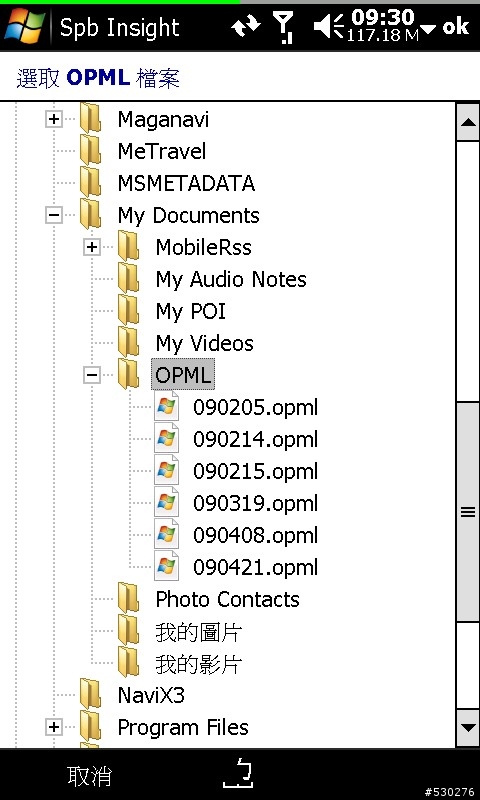Select the MeTravel label
The height and width of the screenshot is (800, 480).
pyautogui.click(x=162, y=152)
